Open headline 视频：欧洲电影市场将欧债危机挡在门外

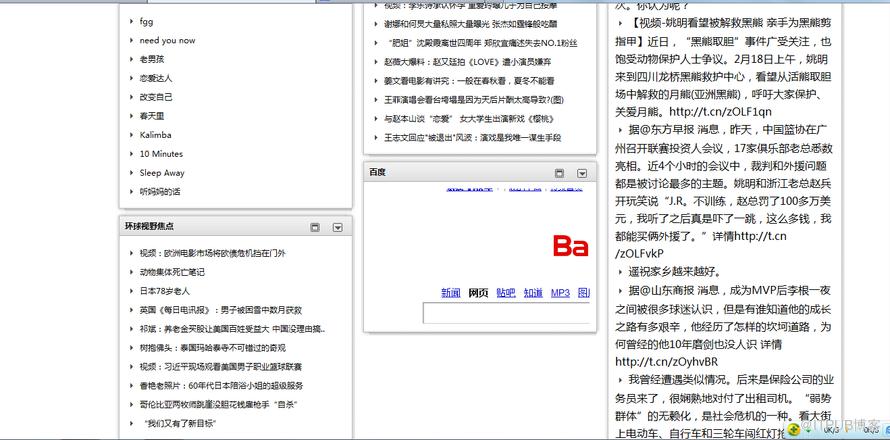coord(212,253)
